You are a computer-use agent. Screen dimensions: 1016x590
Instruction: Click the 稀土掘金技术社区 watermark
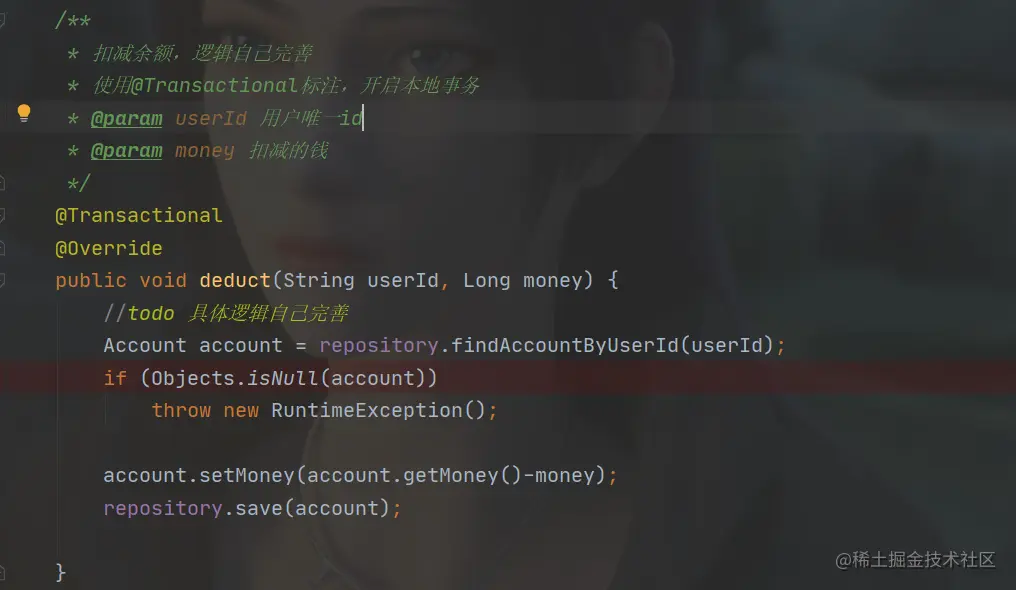(915, 560)
